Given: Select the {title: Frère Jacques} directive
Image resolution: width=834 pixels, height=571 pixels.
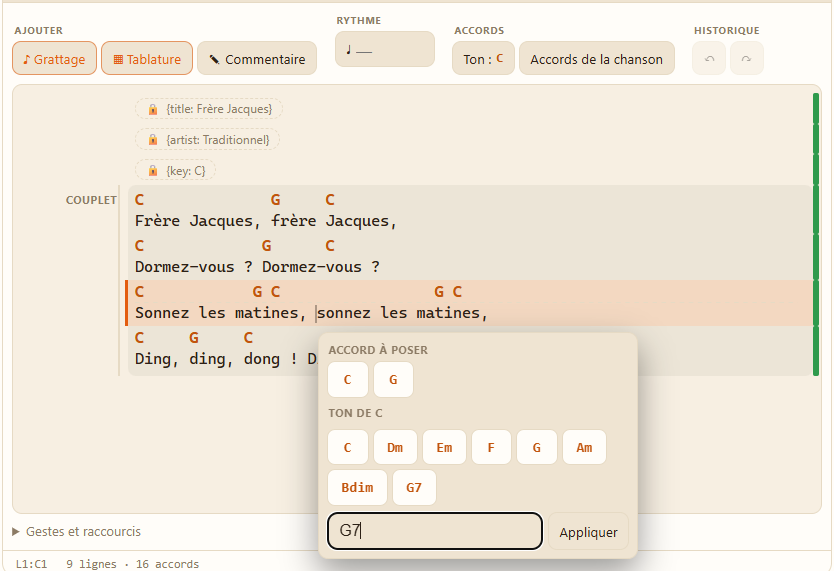Looking at the screenshot, I should (x=208, y=109).
